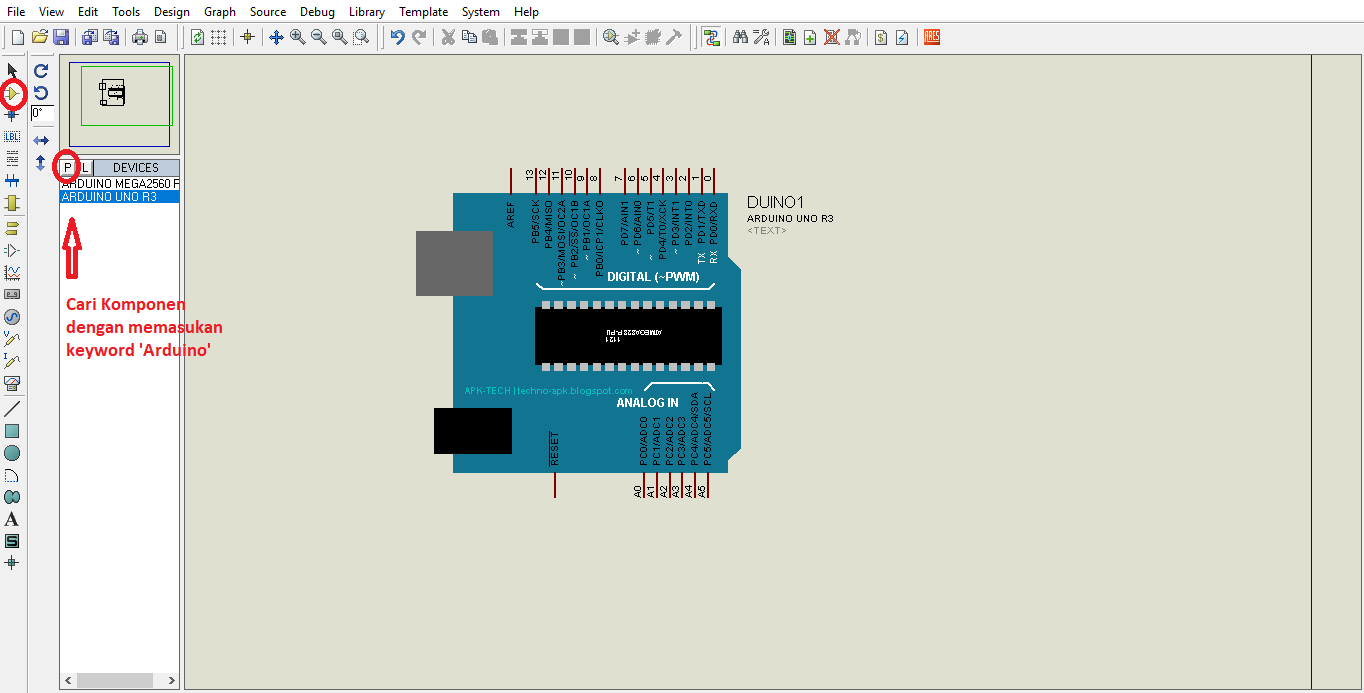
Task: Select Device Pins mode
Action: click(12, 250)
